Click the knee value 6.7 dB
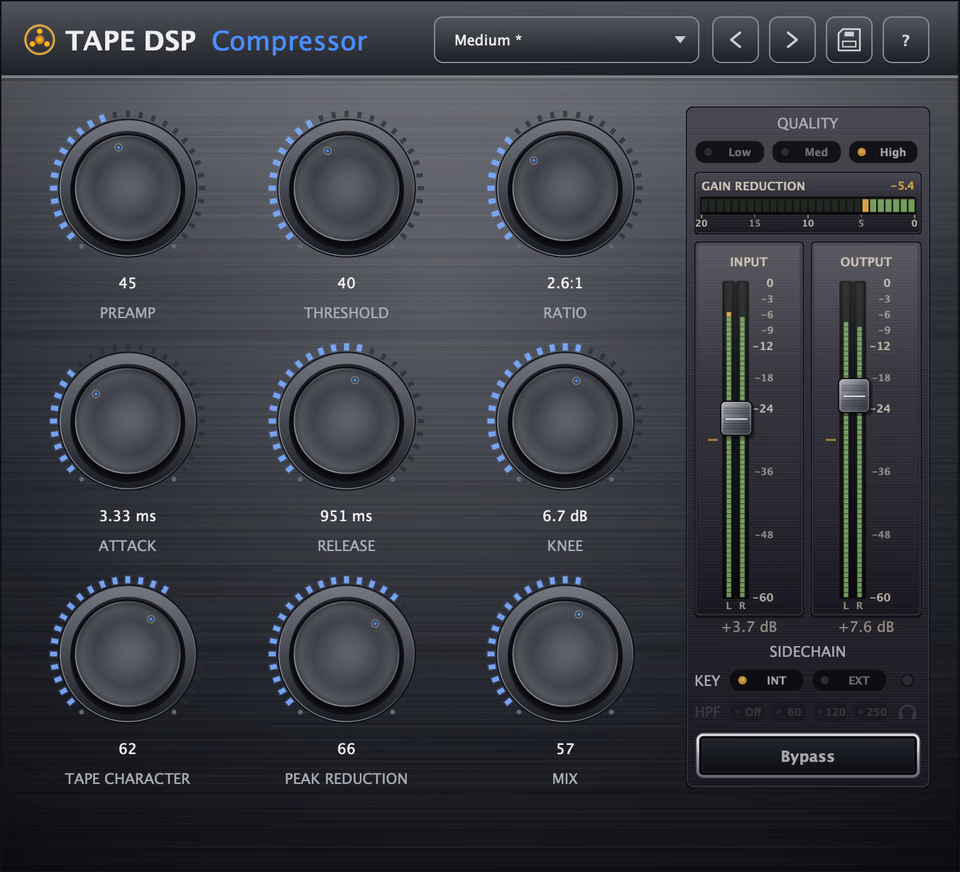The height and width of the screenshot is (872, 960). (564, 516)
